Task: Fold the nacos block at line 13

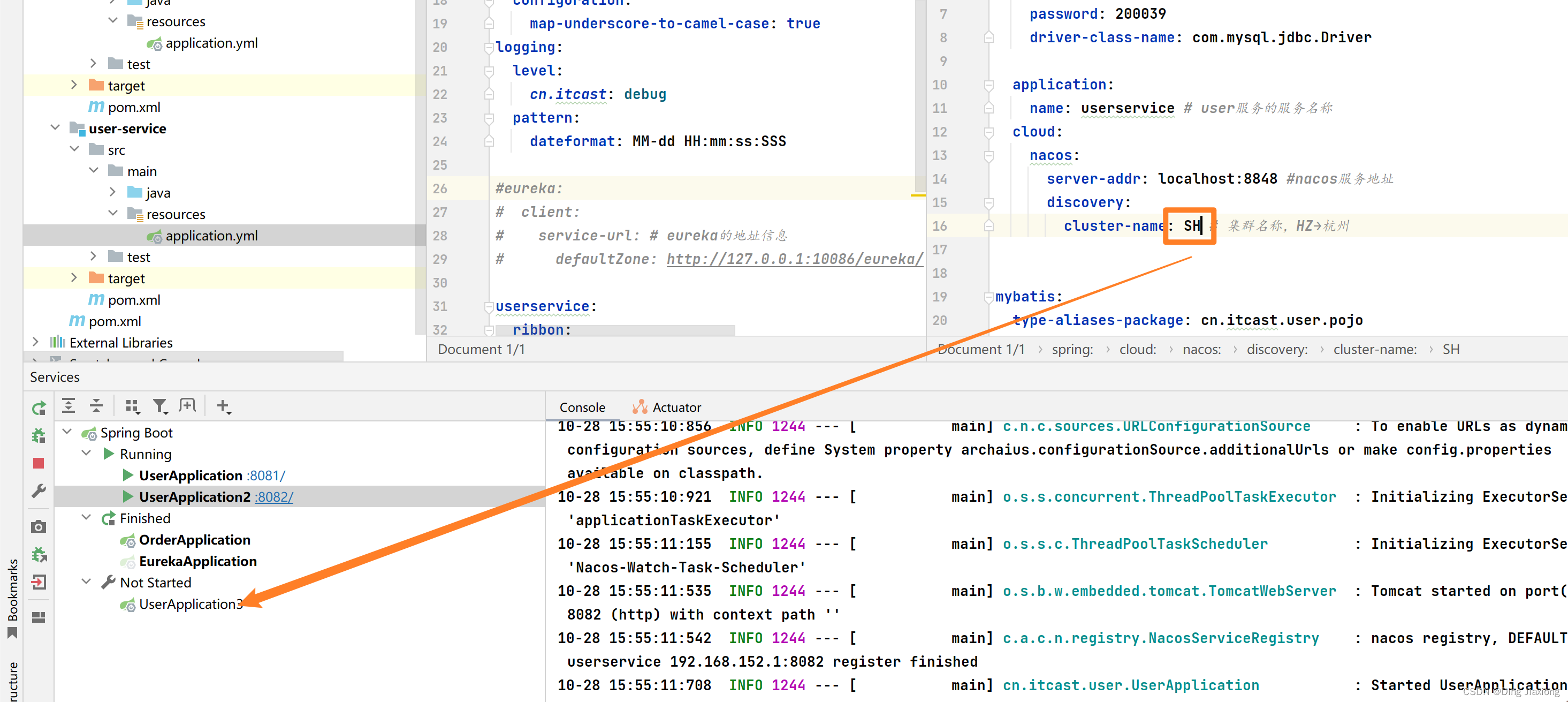Action: click(x=988, y=156)
